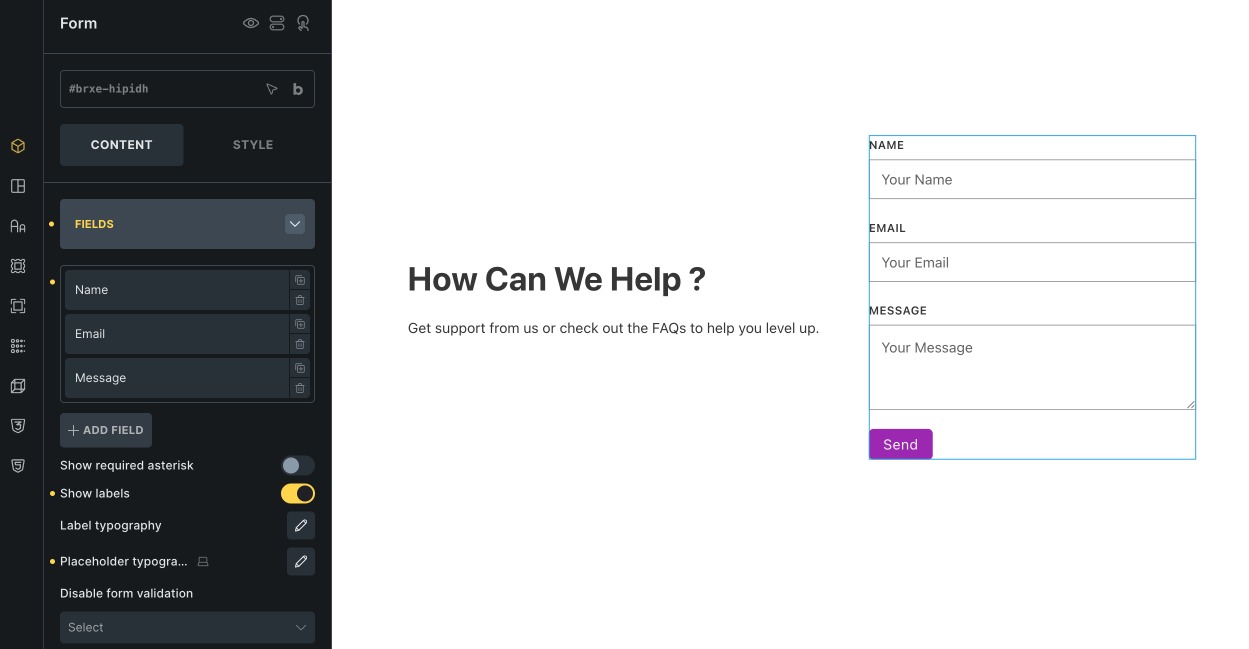
Task: Open the Disable form validation dropdown
Action: coord(187,627)
